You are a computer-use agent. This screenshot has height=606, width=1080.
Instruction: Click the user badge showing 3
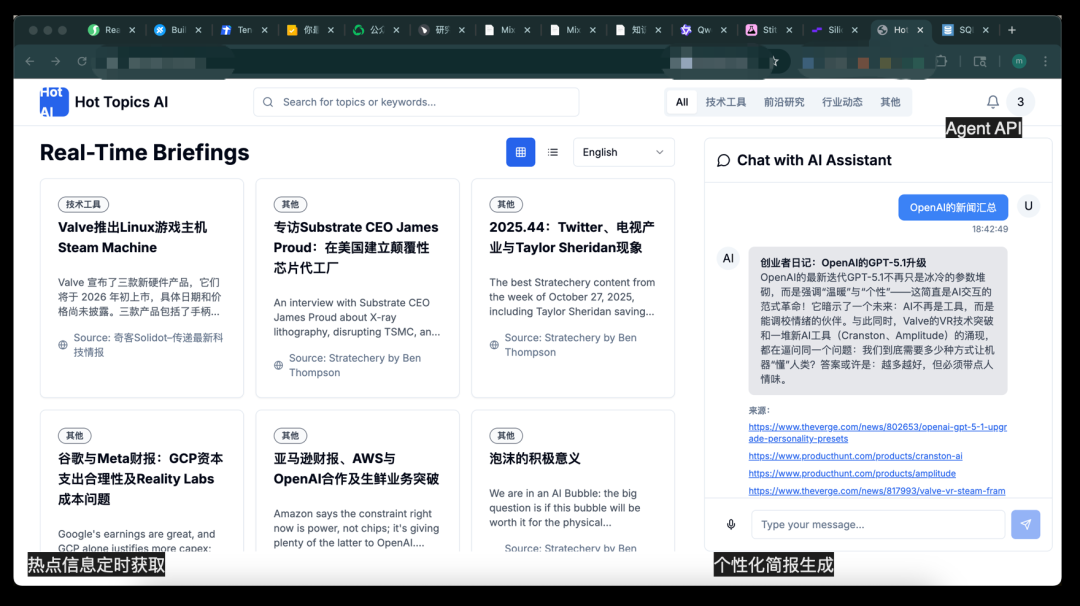pos(1021,102)
